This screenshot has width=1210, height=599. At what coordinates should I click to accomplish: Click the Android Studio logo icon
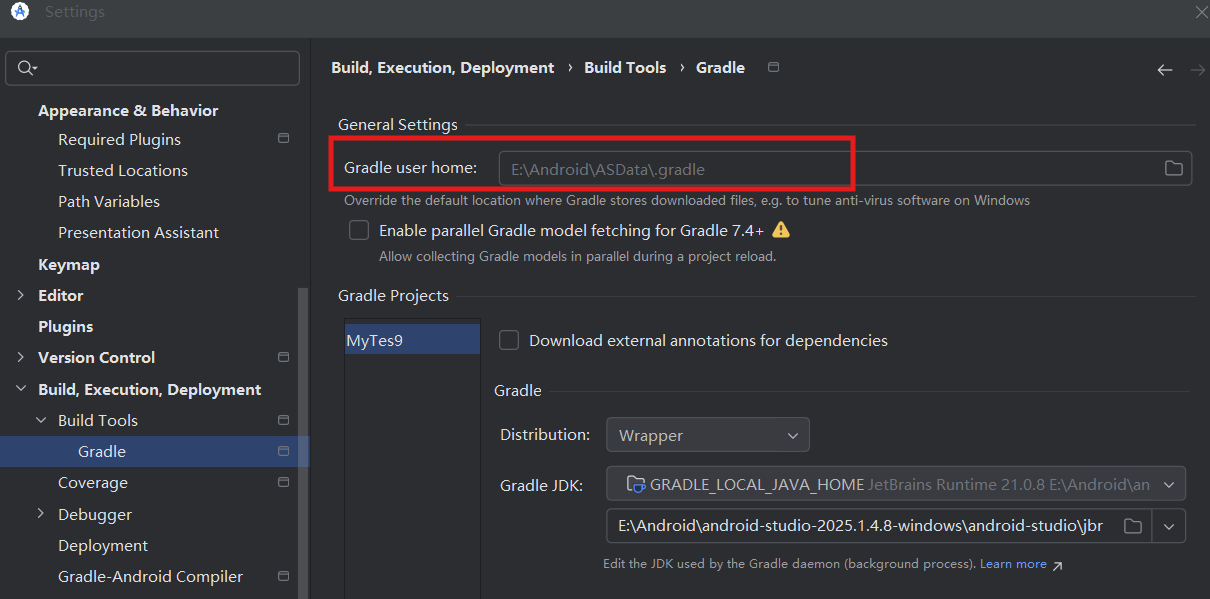pyautogui.click(x=20, y=12)
